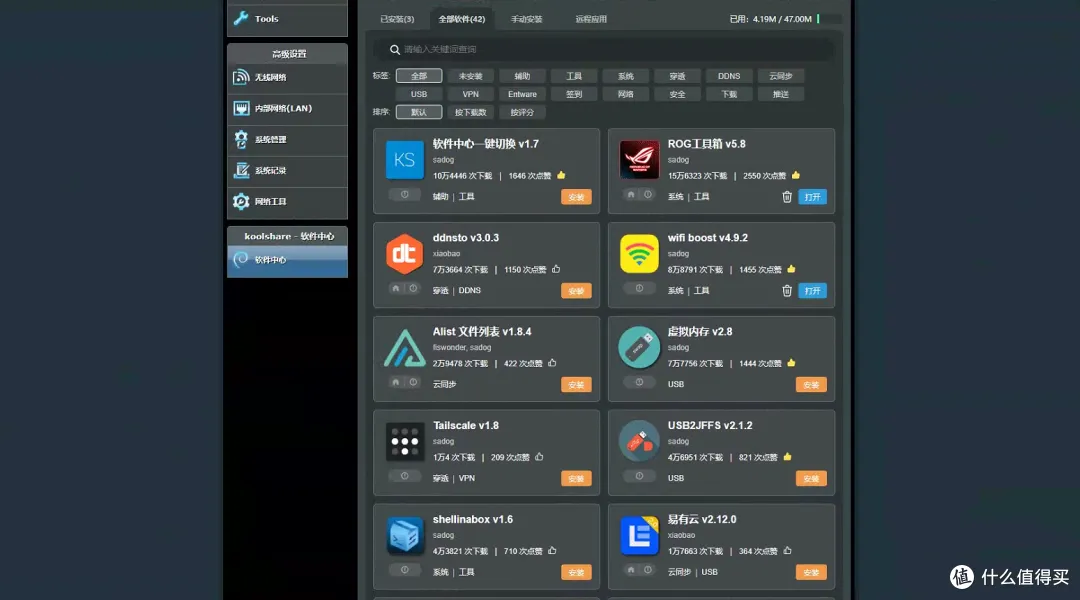Click the search magnifier icon
Image resolution: width=1080 pixels, height=600 pixels.
395,49
